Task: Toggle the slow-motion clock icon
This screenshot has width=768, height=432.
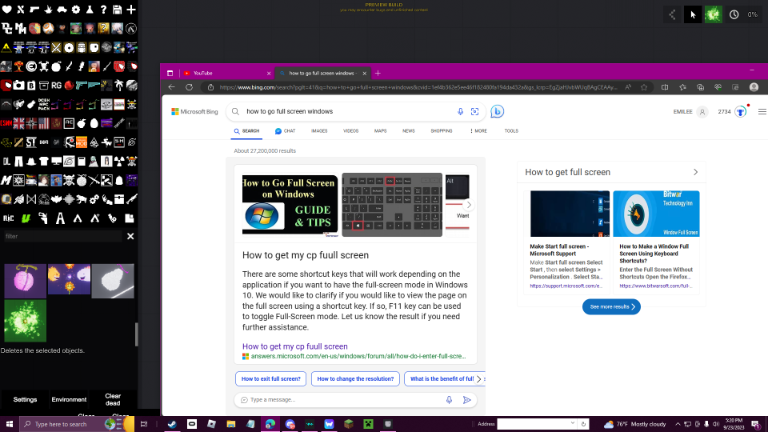Action: point(735,15)
